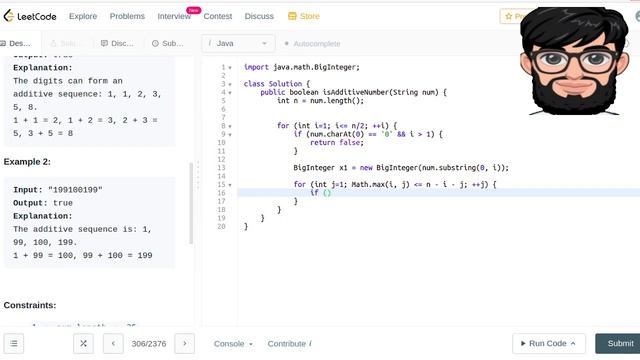The width and height of the screenshot is (640, 360).
Task: Click the Example 2 heading
Action: pyautogui.click(x=27, y=162)
